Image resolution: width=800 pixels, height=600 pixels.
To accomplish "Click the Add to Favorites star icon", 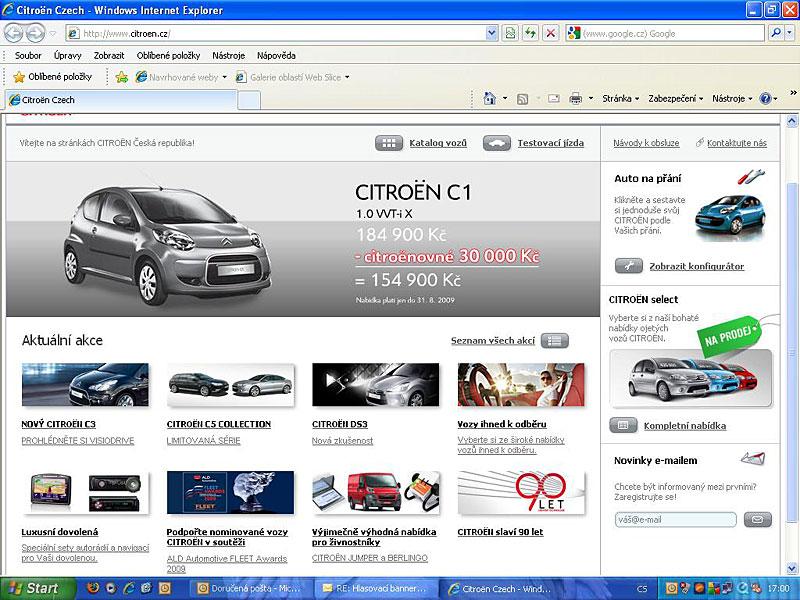I will coord(121,77).
